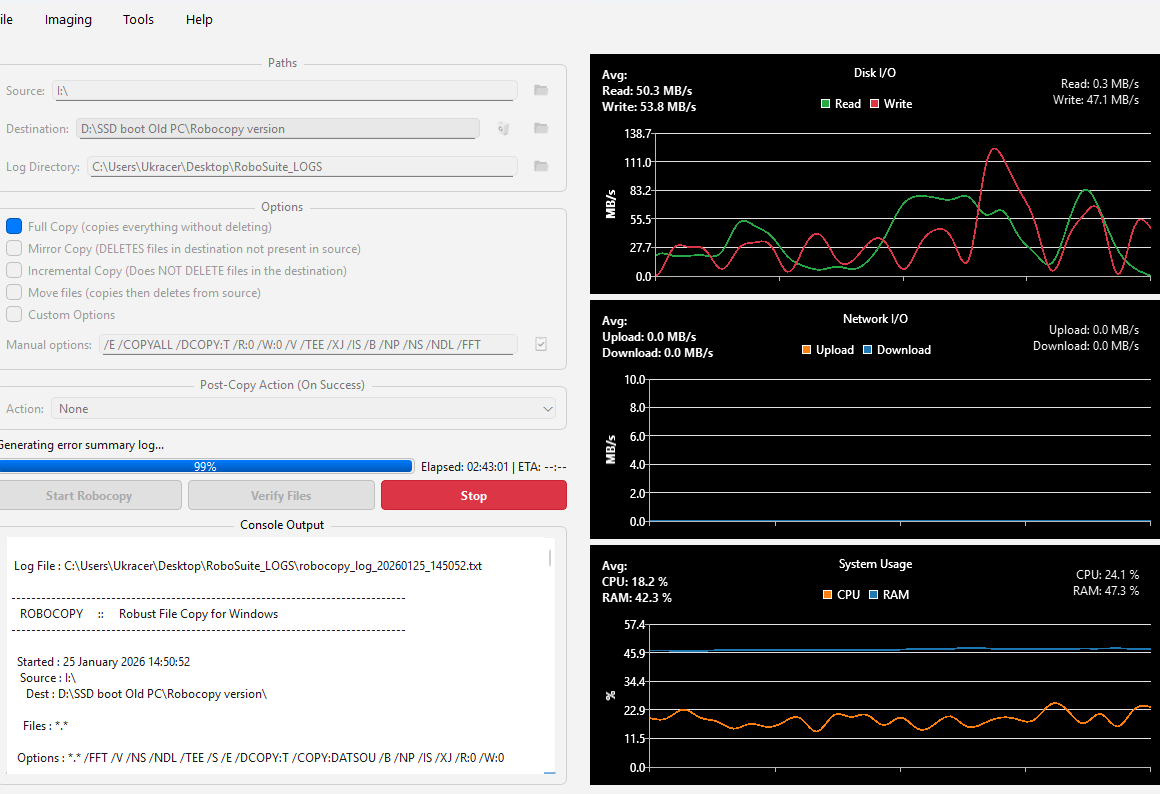Image resolution: width=1160 pixels, height=794 pixels.
Task: Enable the Mirror Copy checkbox
Action: [x=14, y=249]
